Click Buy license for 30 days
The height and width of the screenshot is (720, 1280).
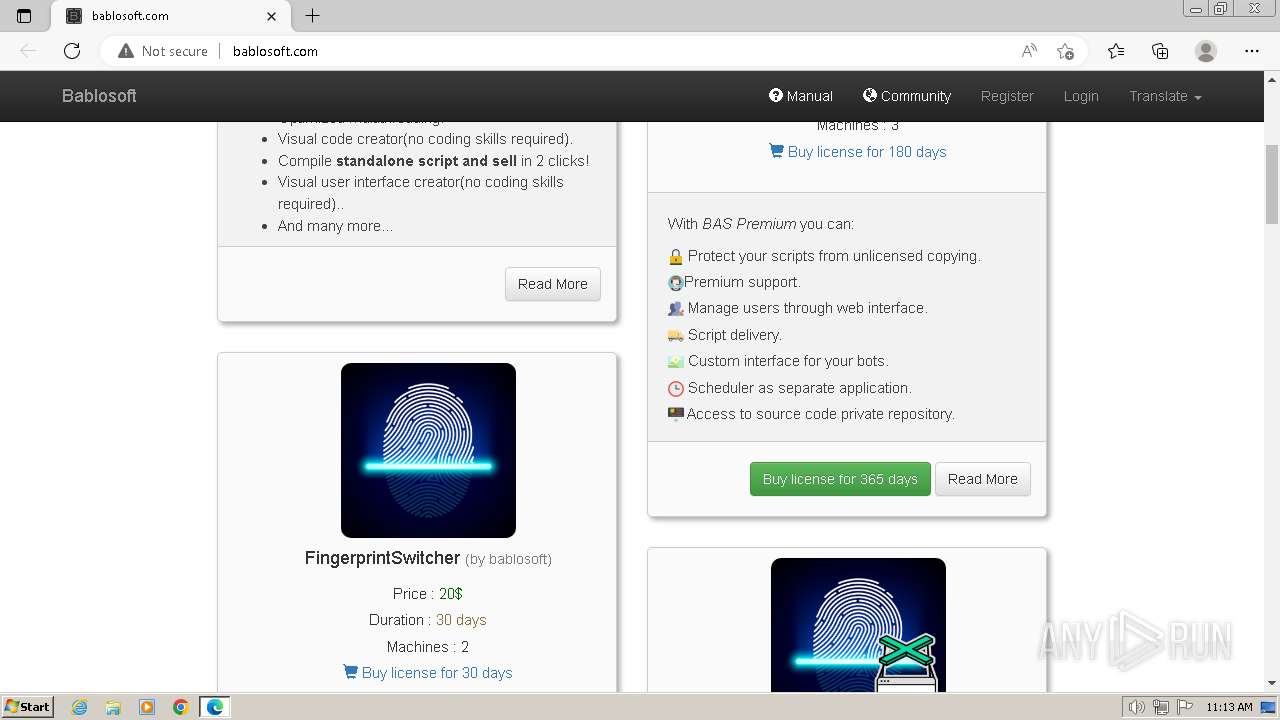428,673
